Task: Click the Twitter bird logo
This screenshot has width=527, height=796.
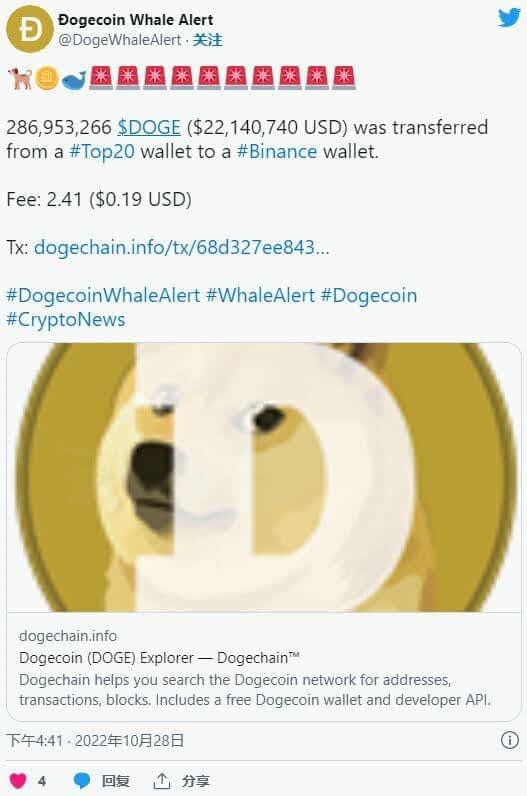Action: (509, 18)
